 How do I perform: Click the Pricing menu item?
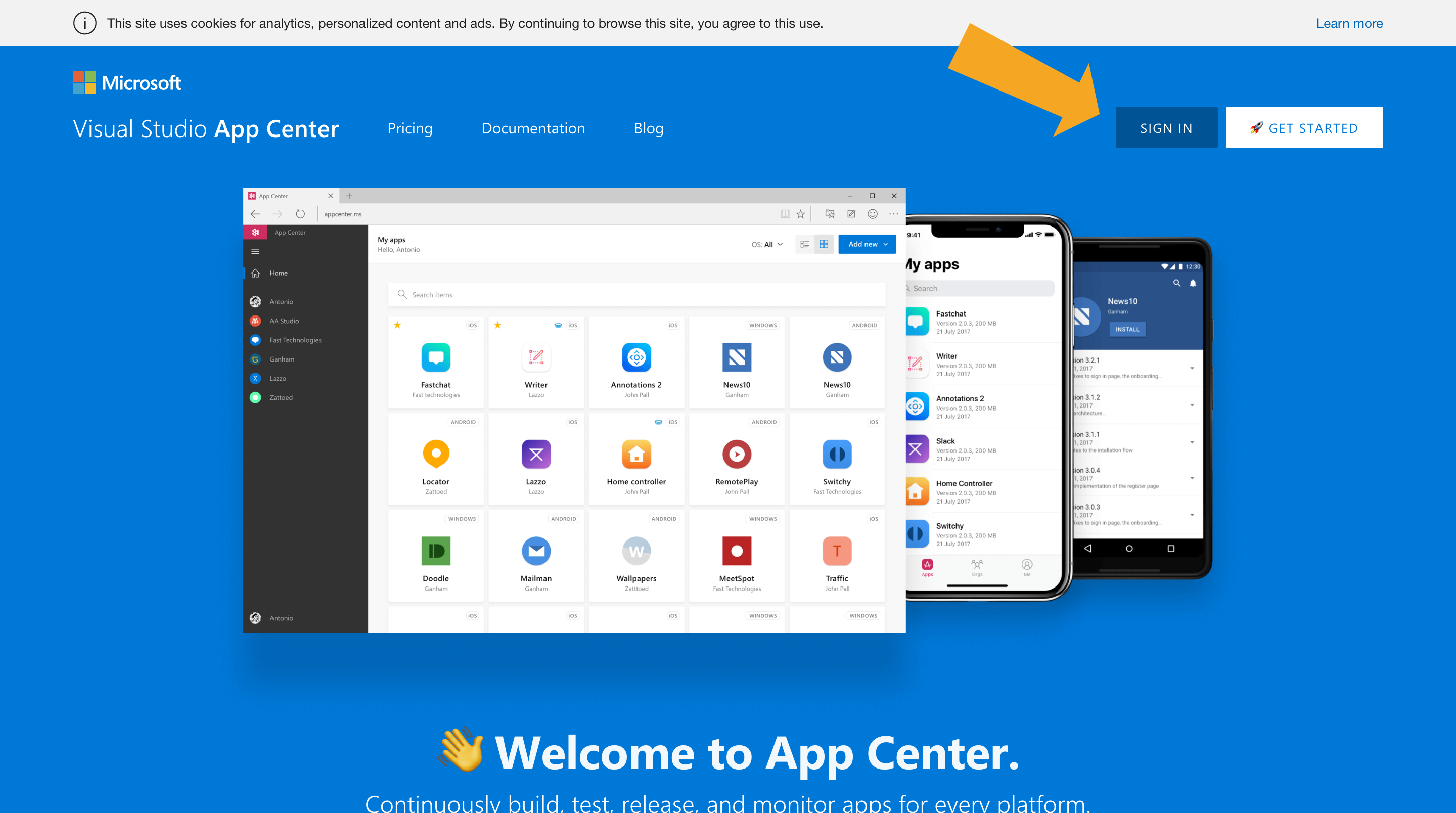(x=410, y=127)
